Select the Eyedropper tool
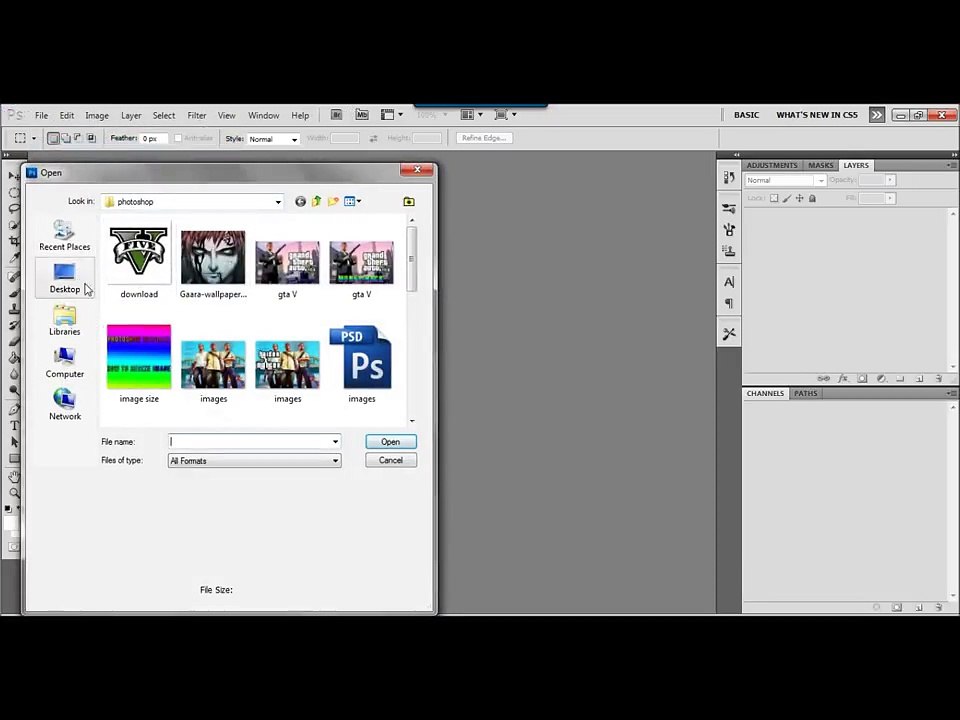The height and width of the screenshot is (720, 960). pos(13,258)
